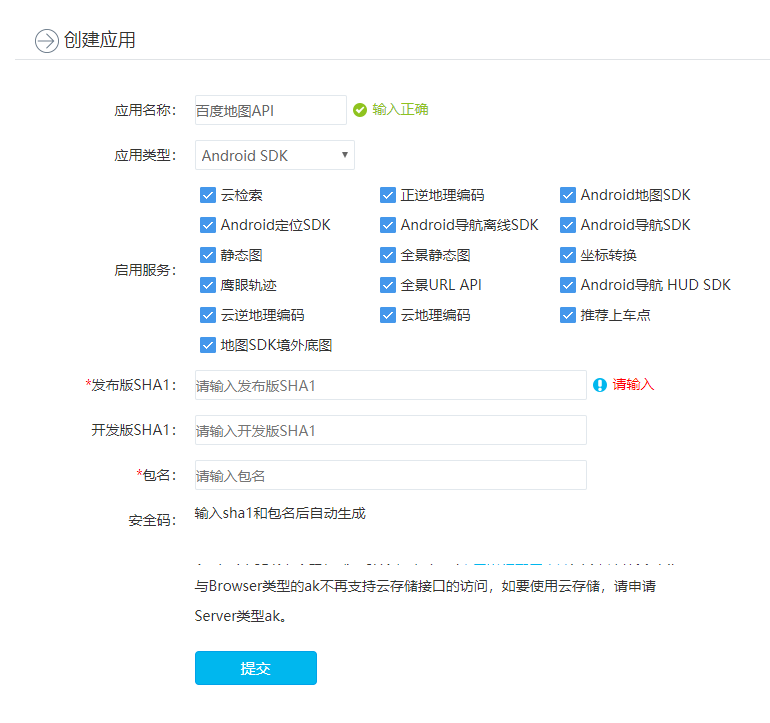Toggle the 坐标转换 checkbox

[x=568, y=255]
